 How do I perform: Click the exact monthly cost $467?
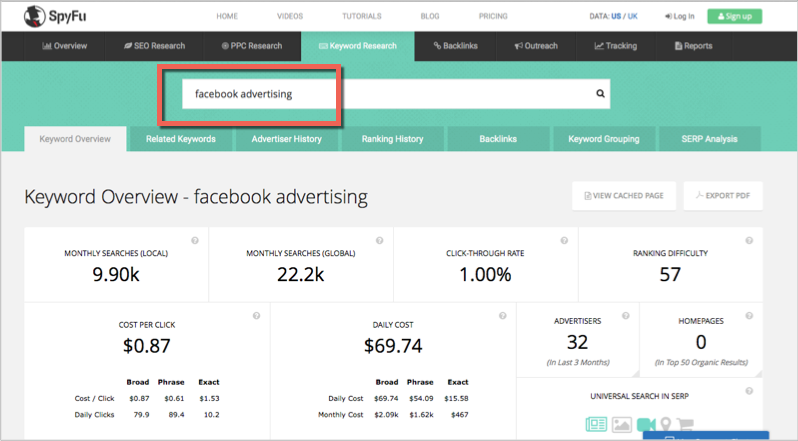(460, 415)
